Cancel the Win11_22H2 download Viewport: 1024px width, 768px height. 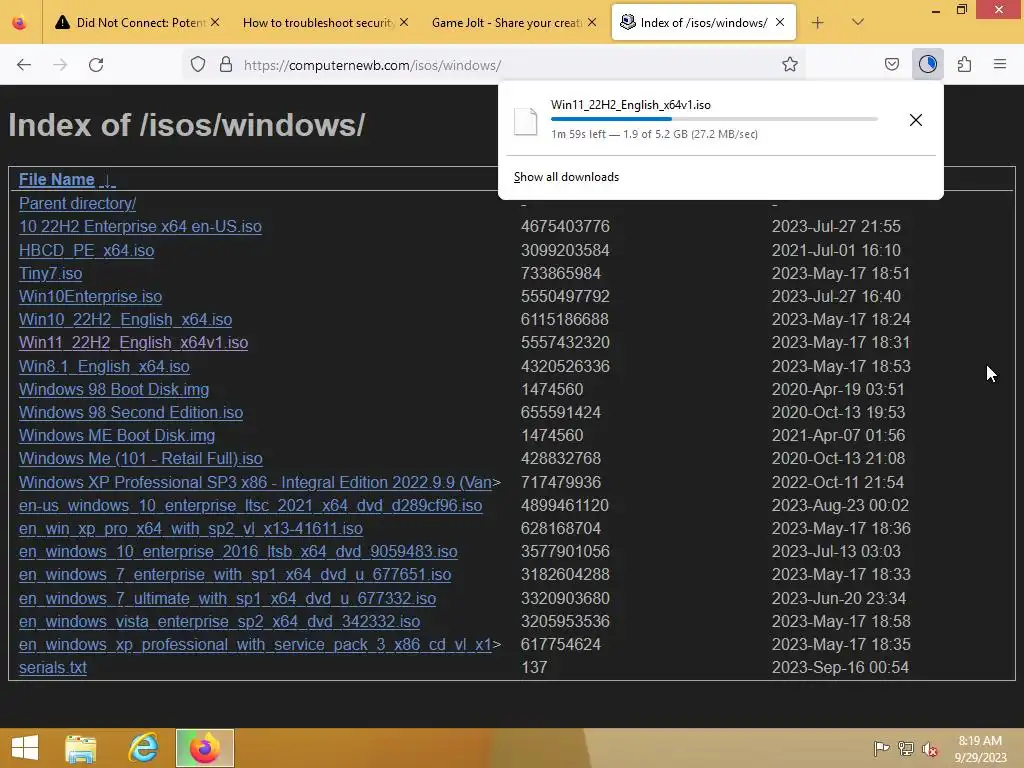click(916, 120)
